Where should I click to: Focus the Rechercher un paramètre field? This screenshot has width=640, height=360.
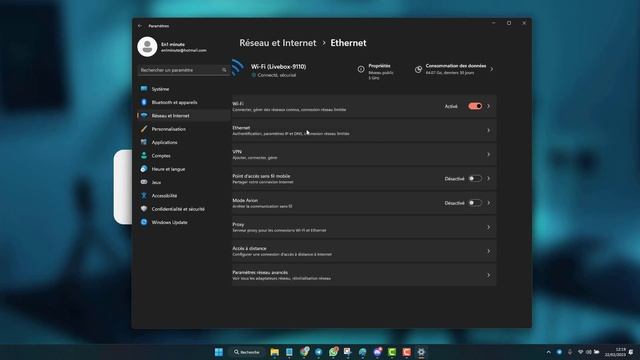(x=184, y=70)
